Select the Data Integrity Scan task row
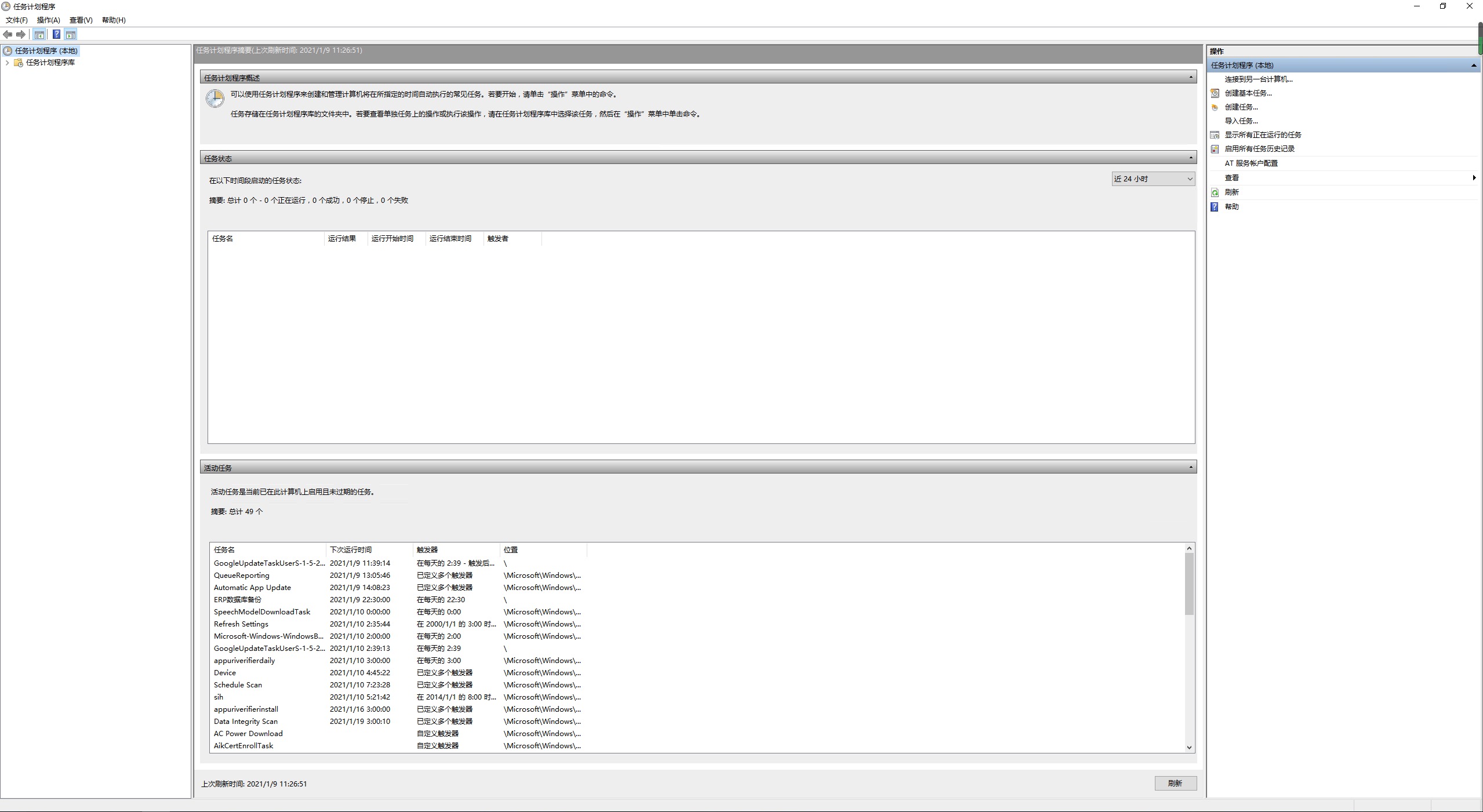The height and width of the screenshot is (812, 1483). pos(398,722)
